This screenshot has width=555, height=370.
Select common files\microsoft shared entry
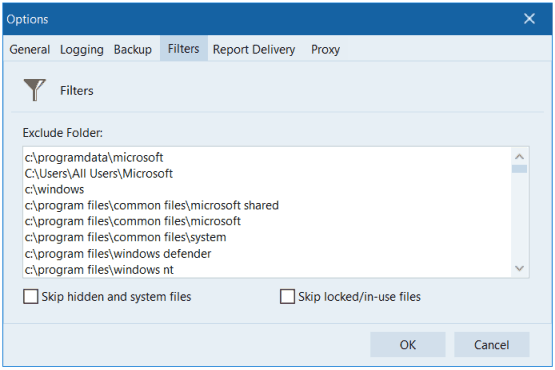pos(152,205)
